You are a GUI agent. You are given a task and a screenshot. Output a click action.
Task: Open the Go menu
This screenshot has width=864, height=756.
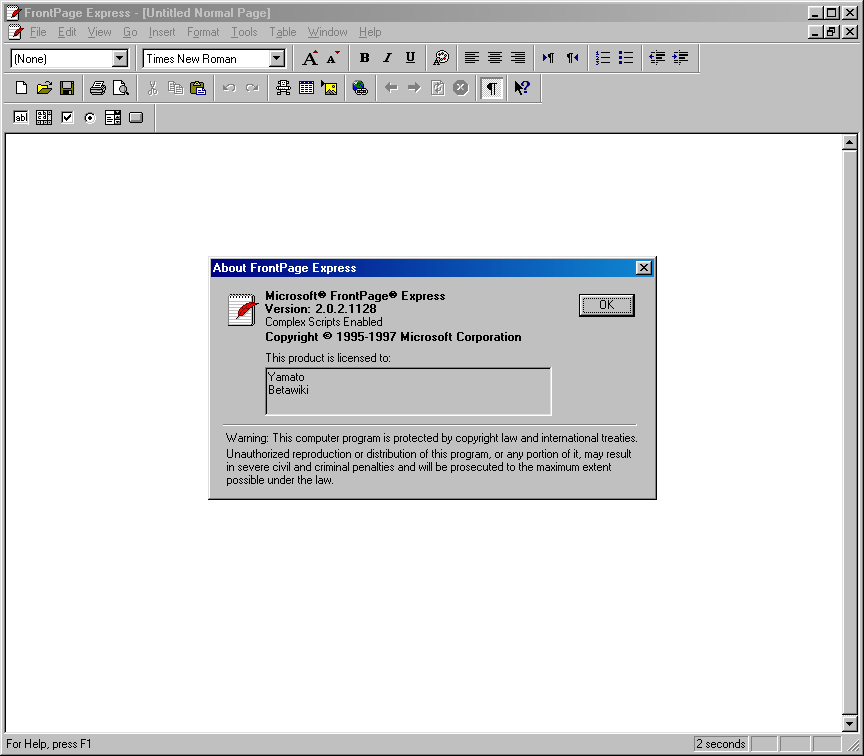coord(130,32)
